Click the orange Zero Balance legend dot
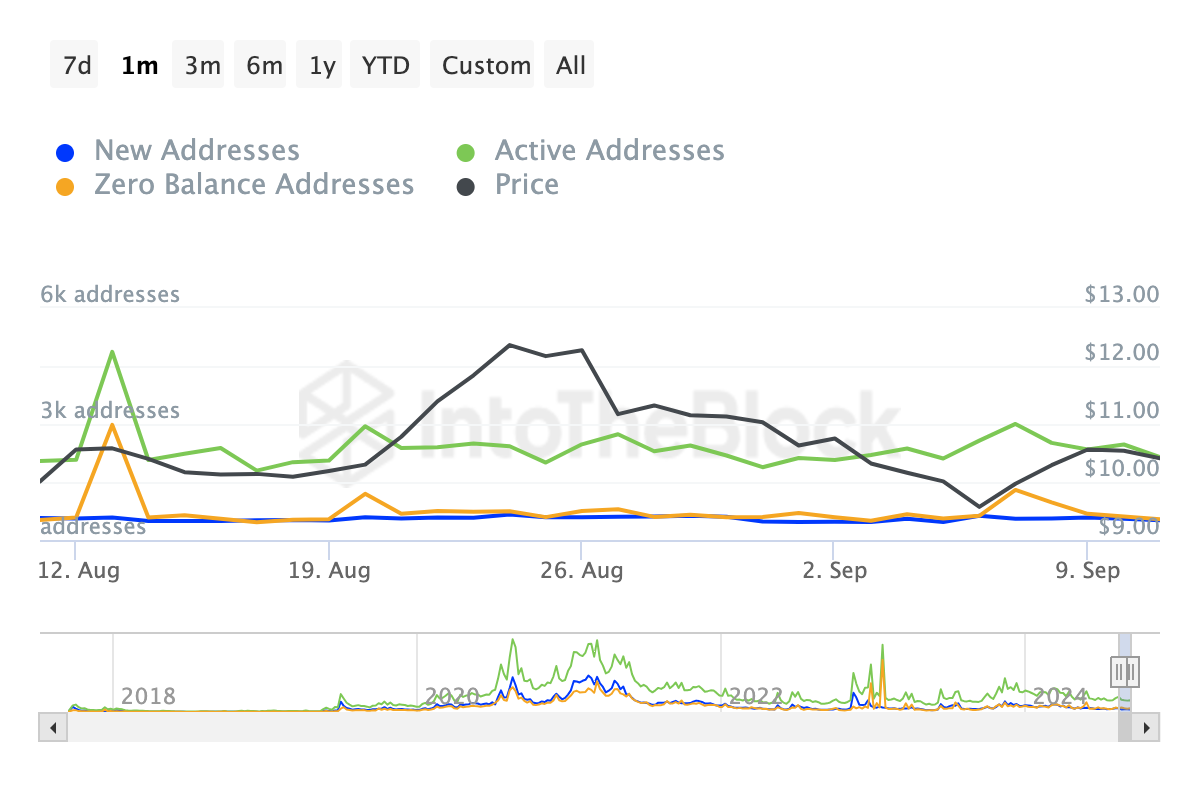The height and width of the screenshot is (800, 1200). (65, 187)
